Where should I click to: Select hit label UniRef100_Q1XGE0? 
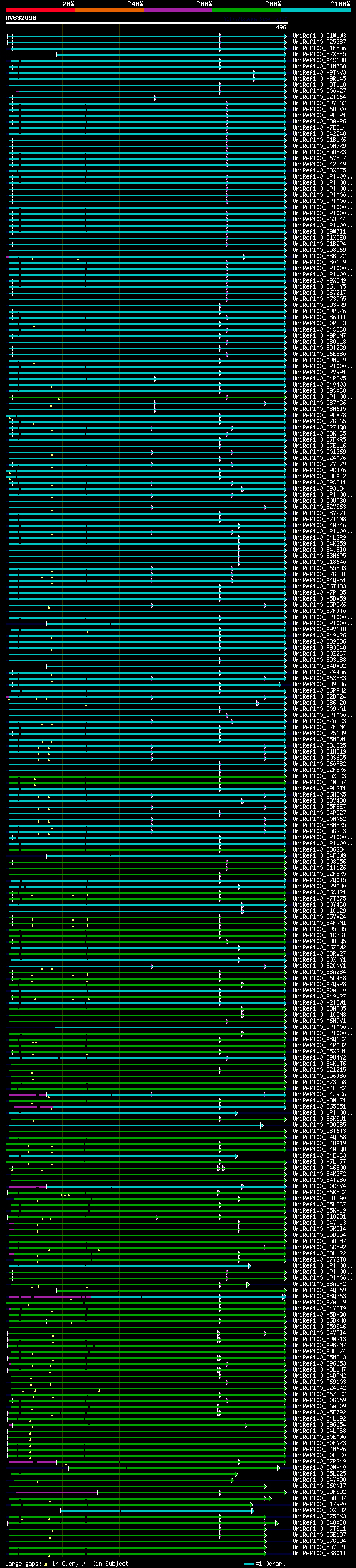click(x=319, y=238)
